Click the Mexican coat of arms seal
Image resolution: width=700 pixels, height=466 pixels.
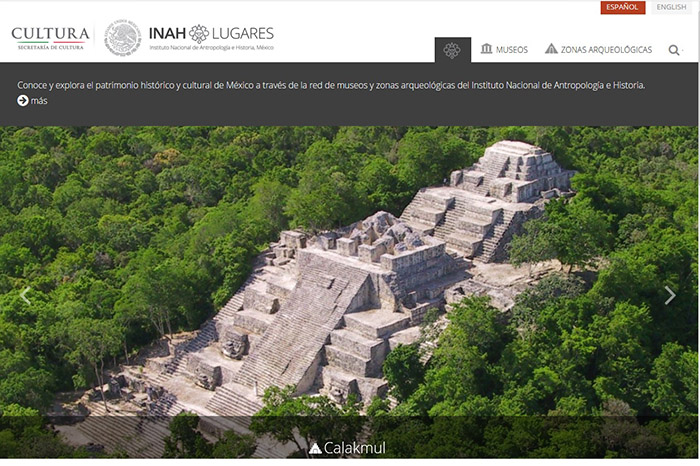122,37
